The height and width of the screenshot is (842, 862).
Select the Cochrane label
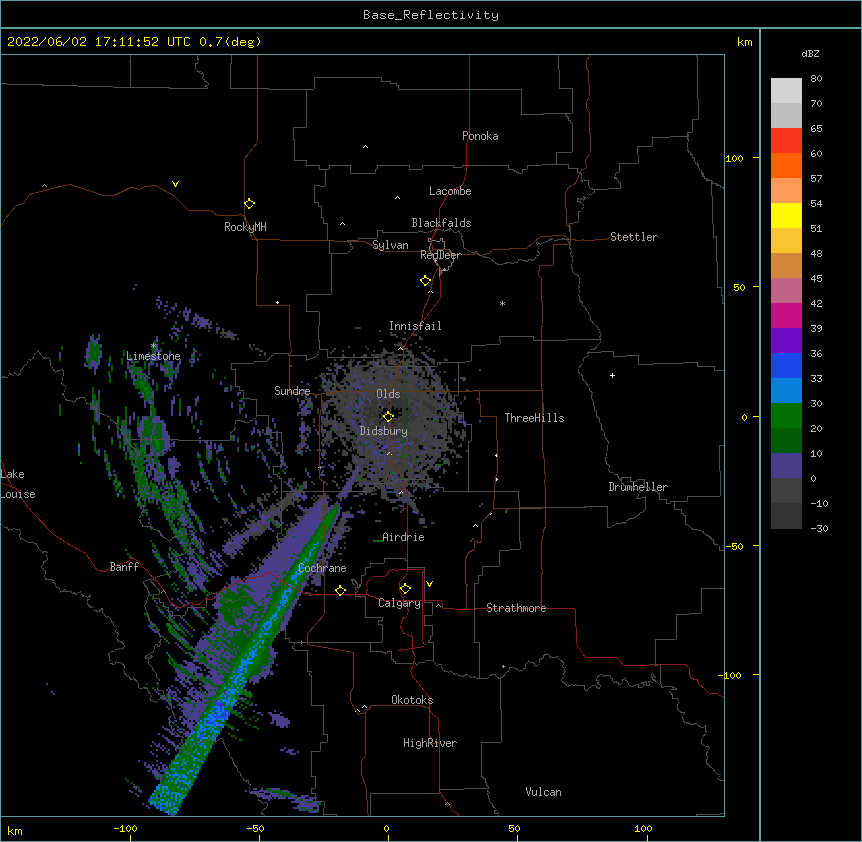pos(322,568)
